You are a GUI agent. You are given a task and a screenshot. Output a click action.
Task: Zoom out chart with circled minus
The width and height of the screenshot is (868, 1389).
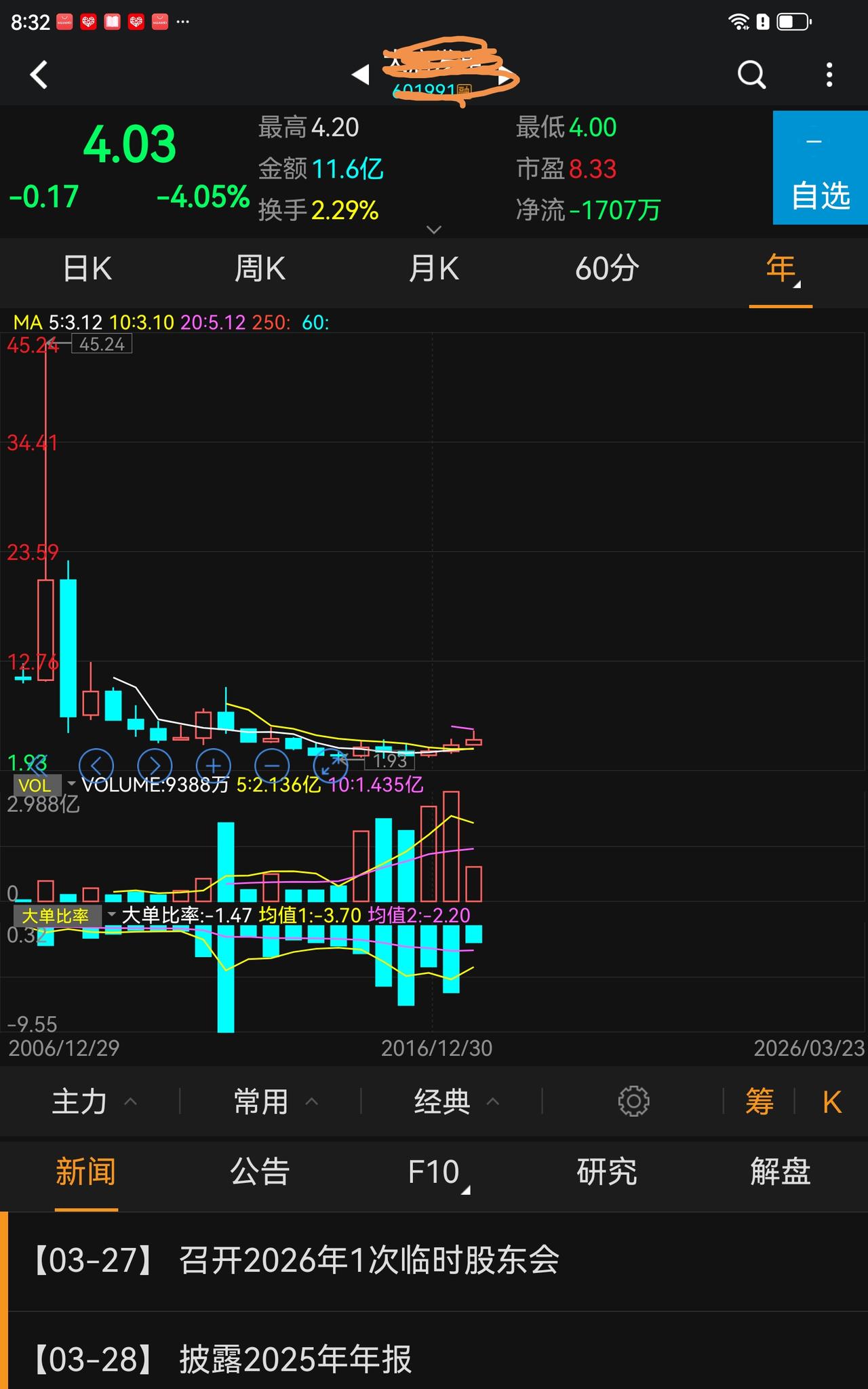pos(272,766)
